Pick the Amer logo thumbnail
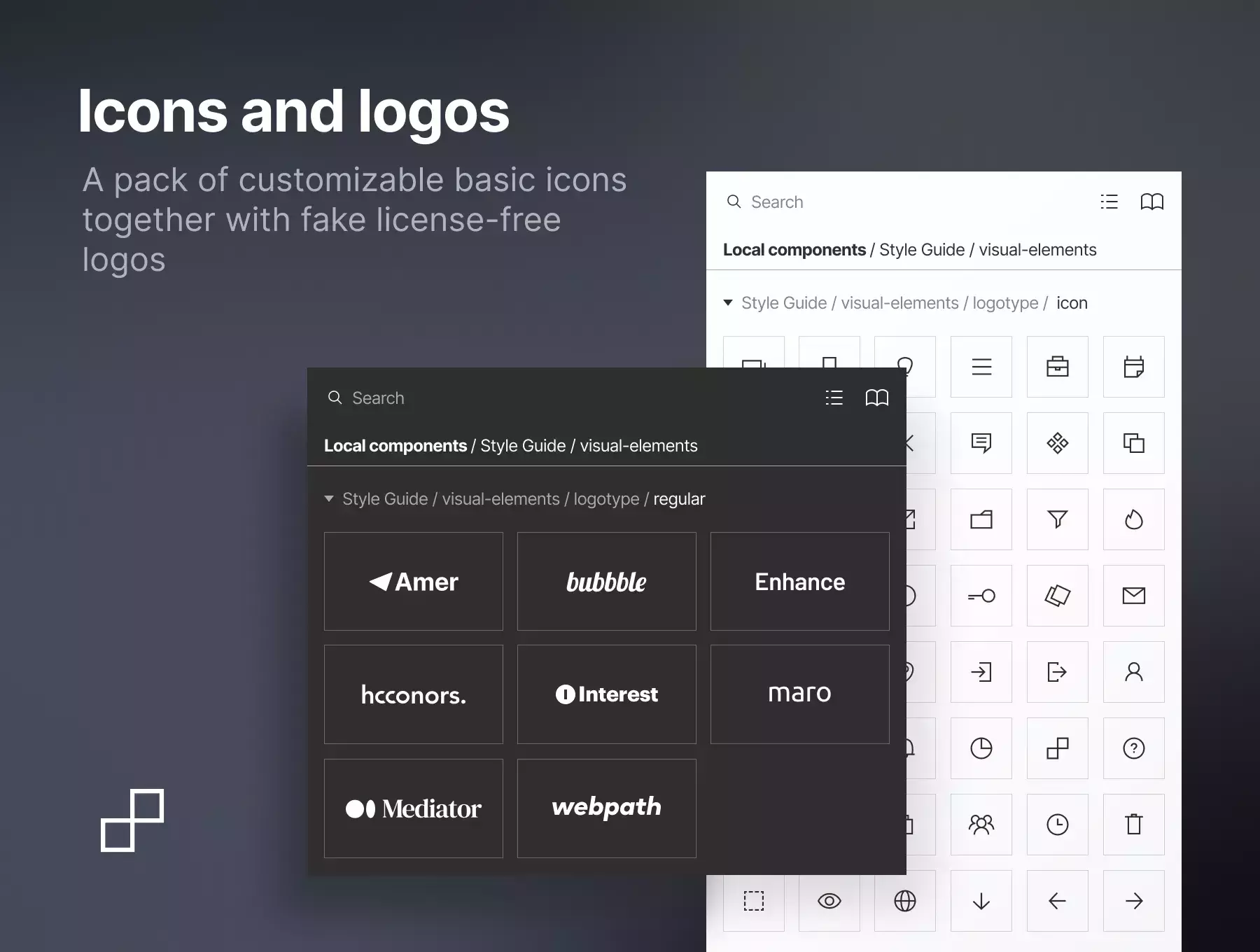 (414, 582)
